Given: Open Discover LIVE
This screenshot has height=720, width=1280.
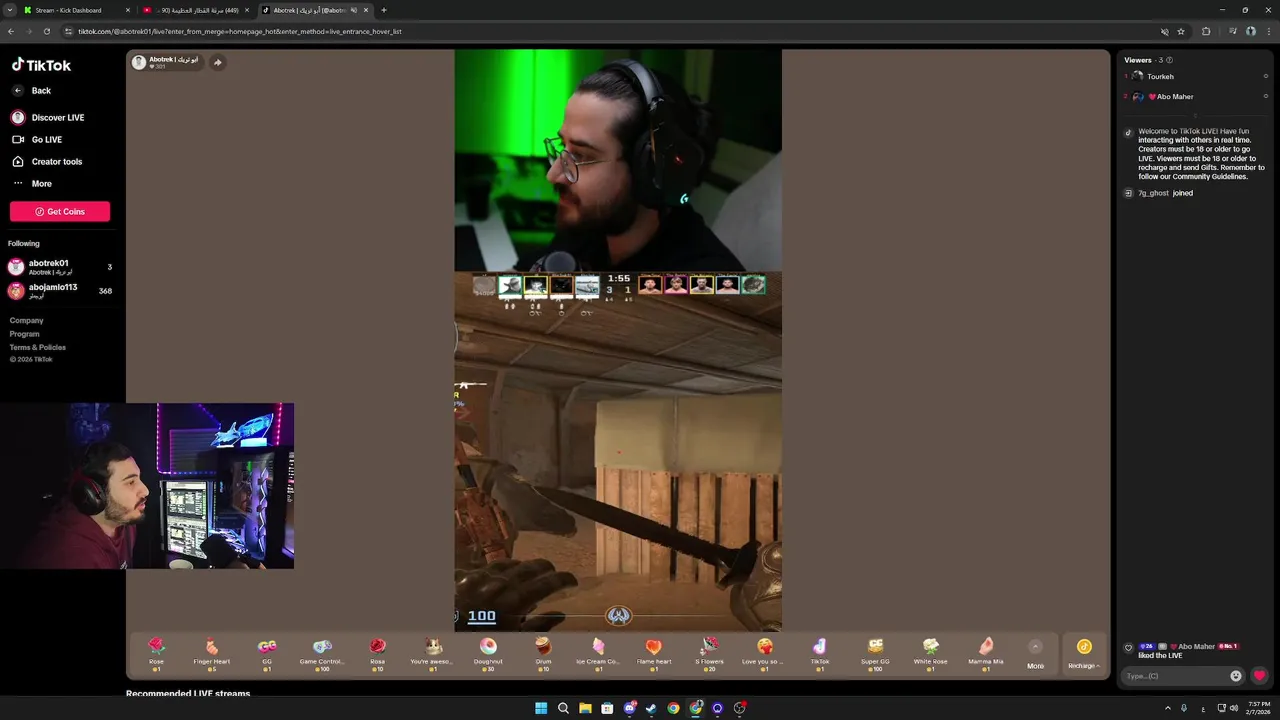Looking at the screenshot, I should pyautogui.click(x=48, y=118).
